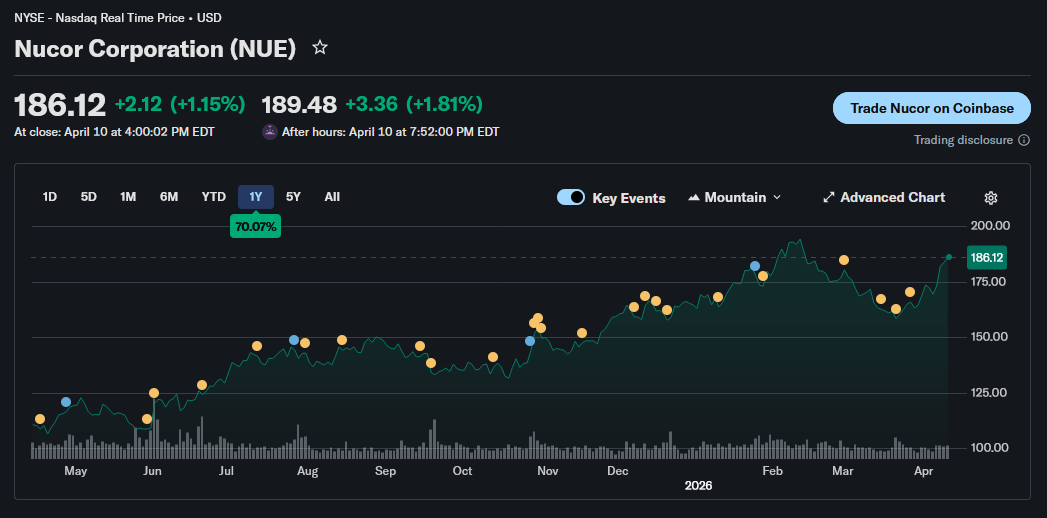Click the large 186.12 closing price
The width and height of the screenshot is (1047, 518).
pyautogui.click(x=60, y=105)
